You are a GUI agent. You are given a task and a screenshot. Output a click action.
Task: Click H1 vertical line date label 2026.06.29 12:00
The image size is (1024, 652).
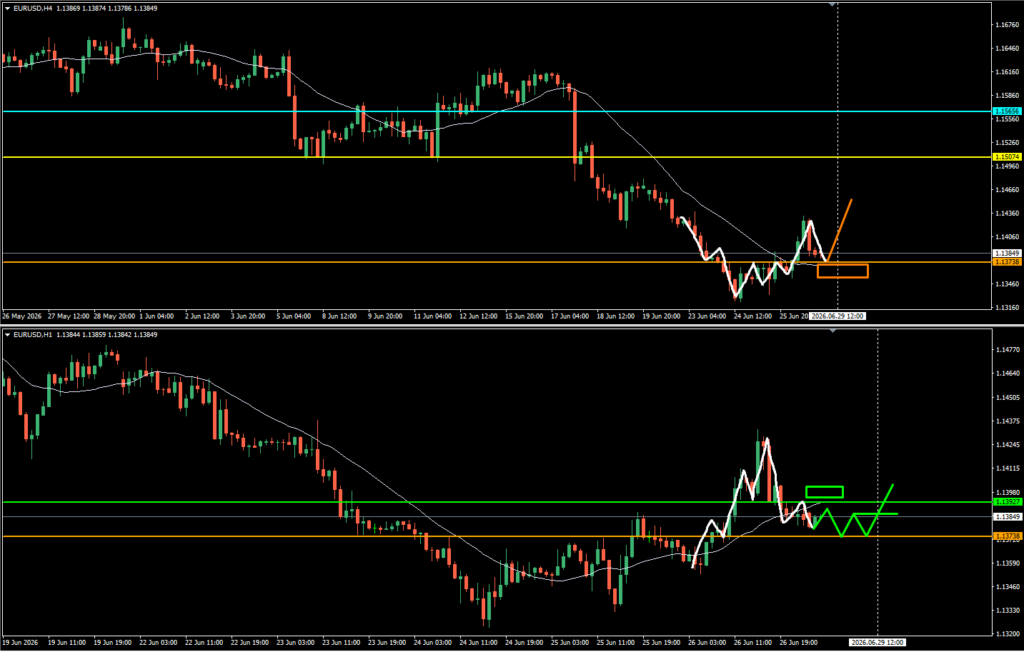point(878,643)
